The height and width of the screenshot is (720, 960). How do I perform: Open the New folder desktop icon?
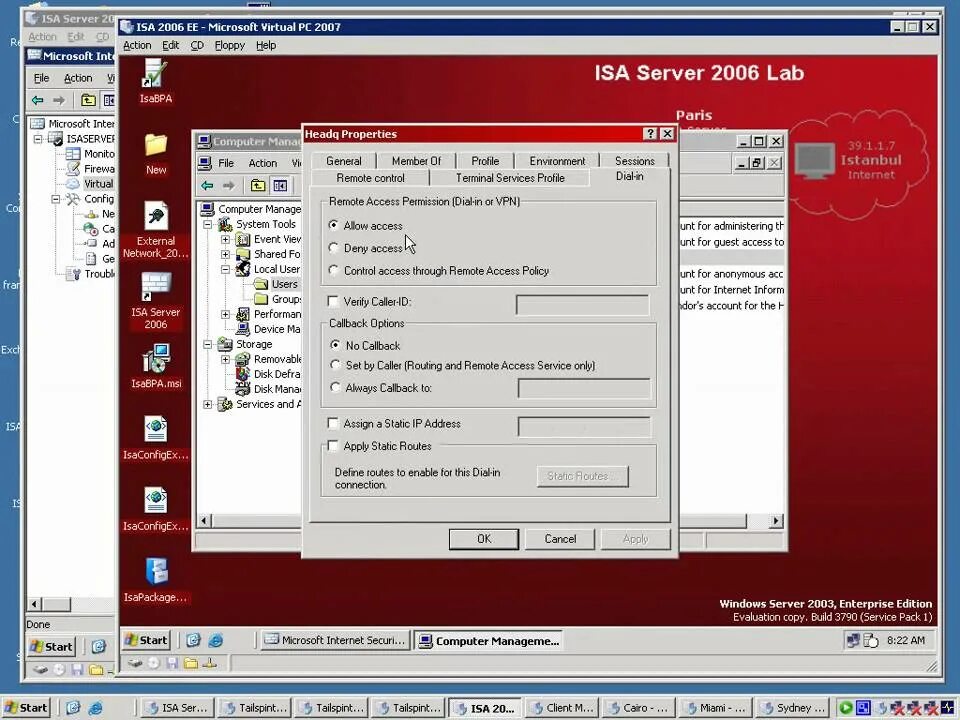tap(156, 153)
